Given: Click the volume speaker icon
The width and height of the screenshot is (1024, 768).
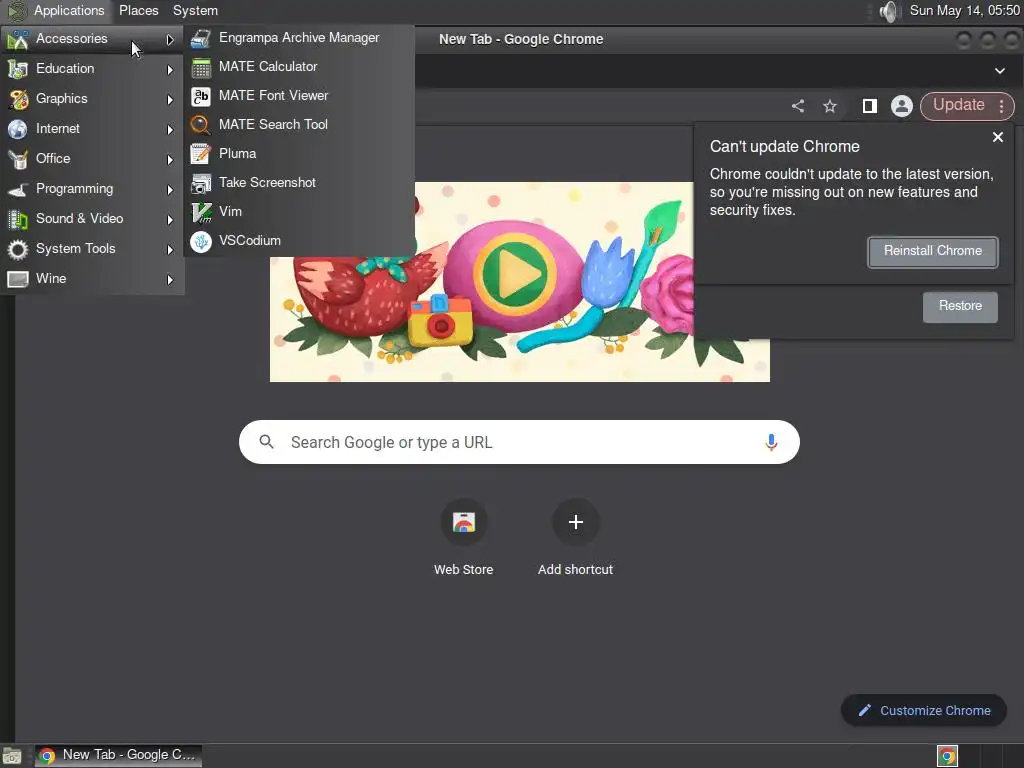Looking at the screenshot, I should [x=888, y=11].
